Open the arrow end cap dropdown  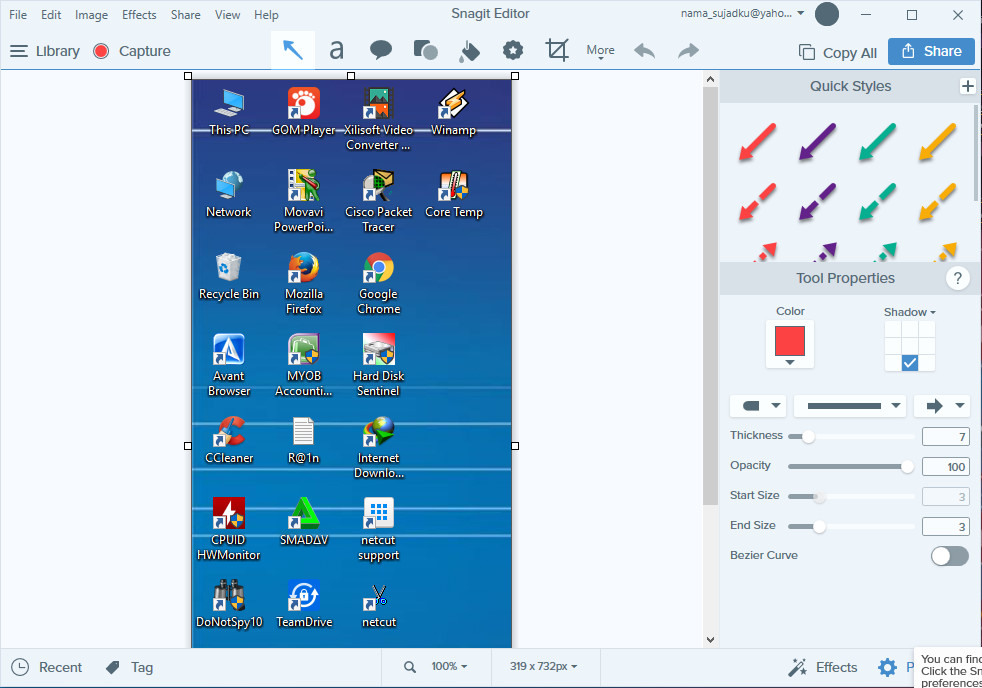pos(942,406)
